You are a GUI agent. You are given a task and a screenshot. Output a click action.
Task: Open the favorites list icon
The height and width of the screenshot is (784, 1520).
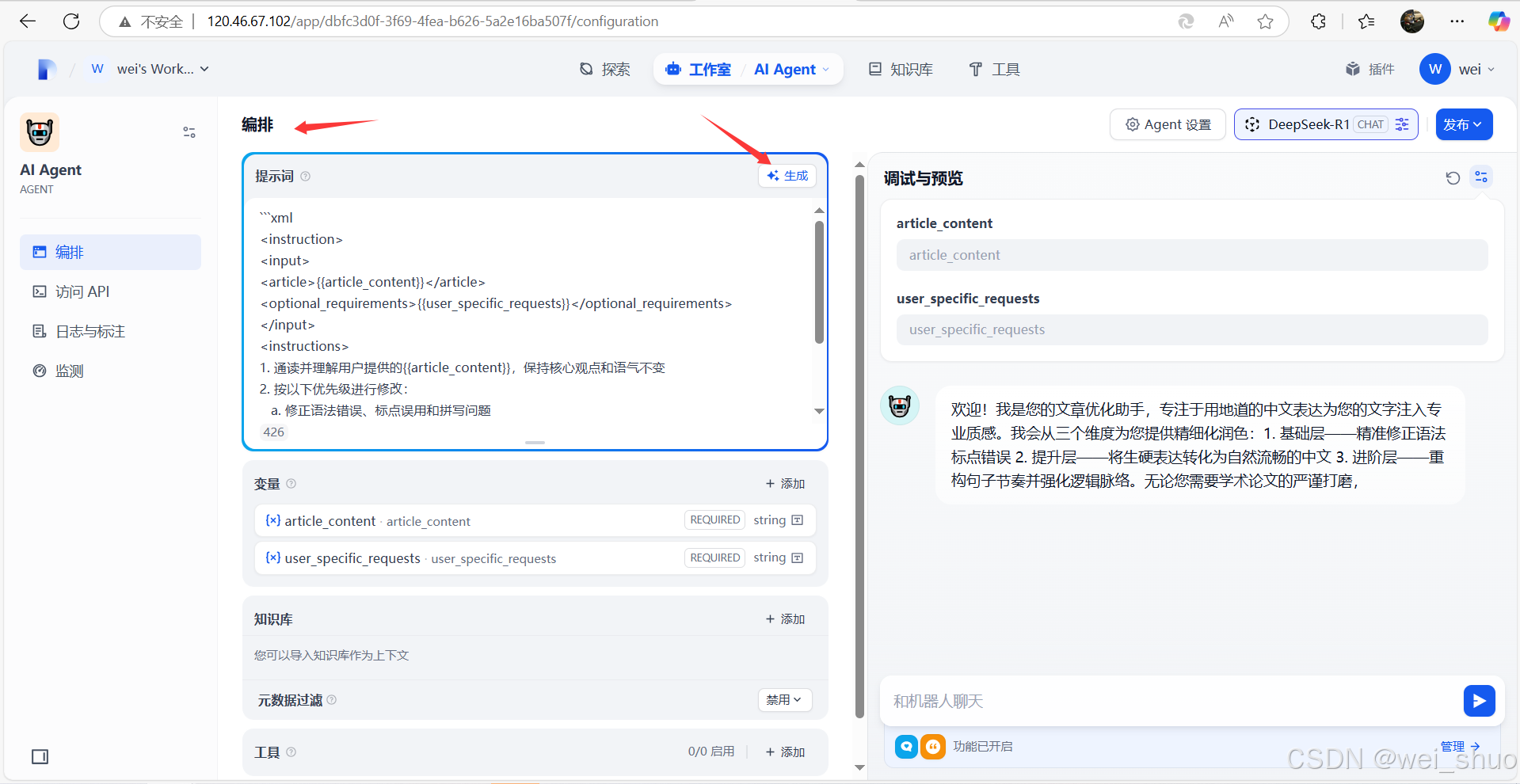(1366, 21)
